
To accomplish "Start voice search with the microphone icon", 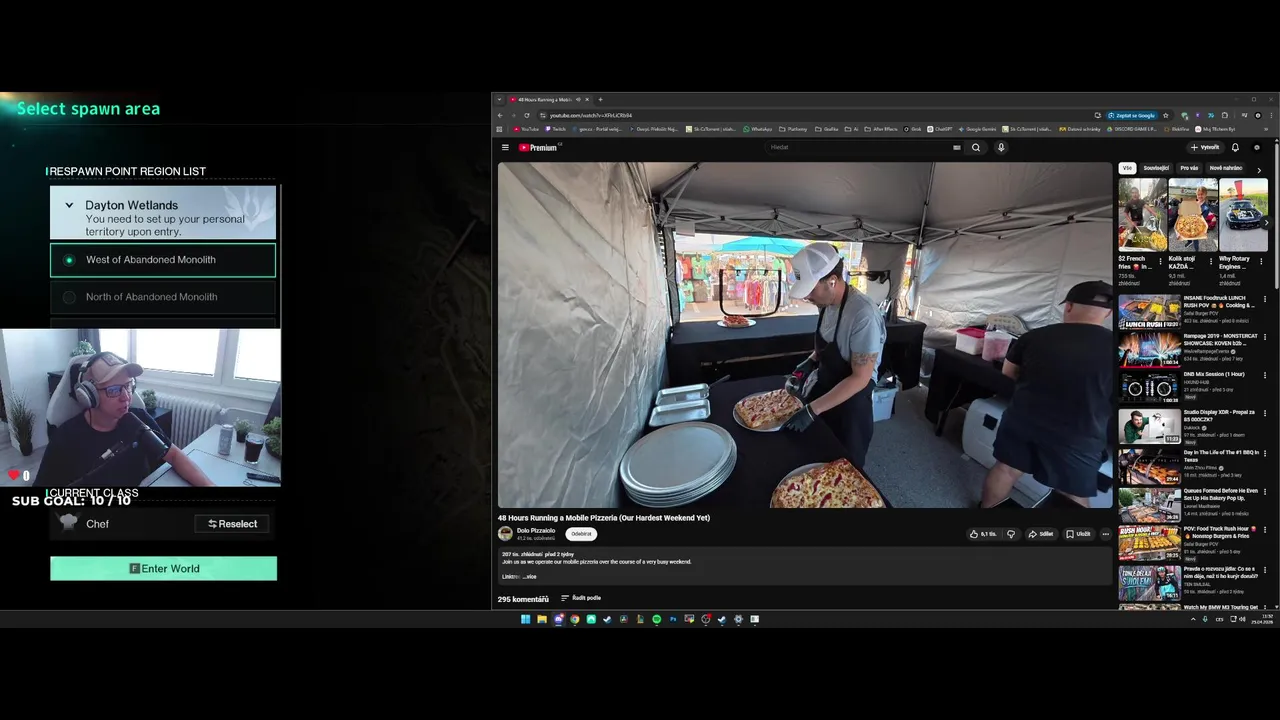I will click(x=1000, y=147).
